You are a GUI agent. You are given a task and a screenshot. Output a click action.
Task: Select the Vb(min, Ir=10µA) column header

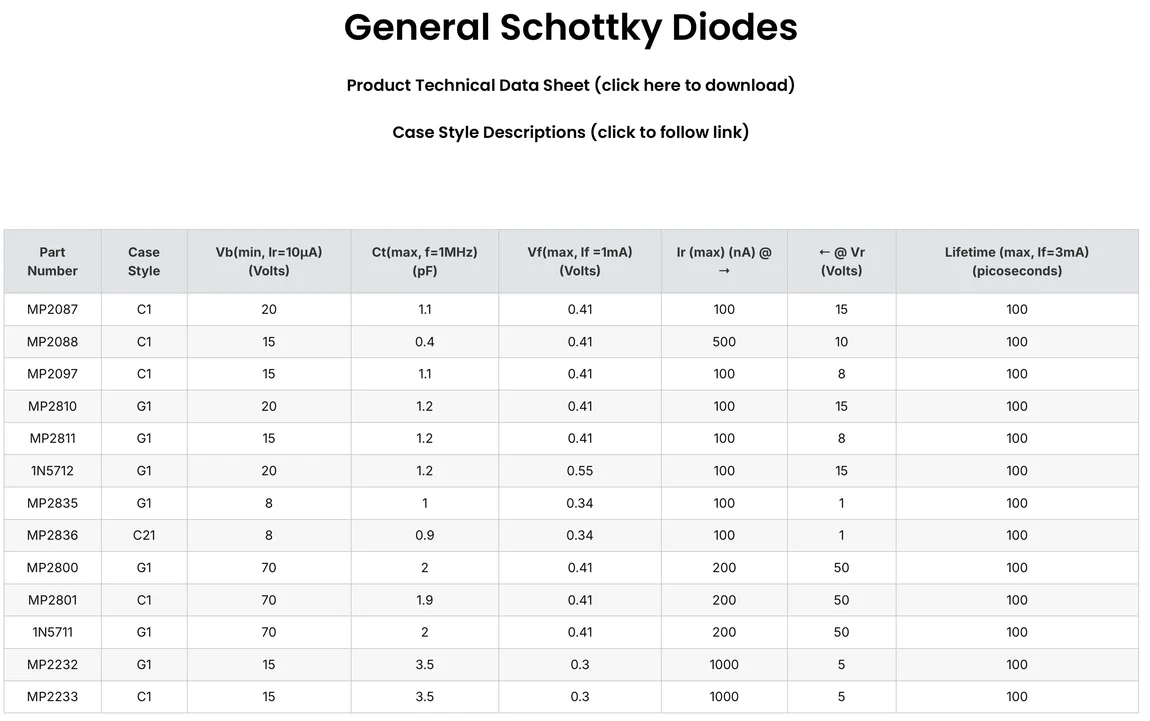pos(269,261)
